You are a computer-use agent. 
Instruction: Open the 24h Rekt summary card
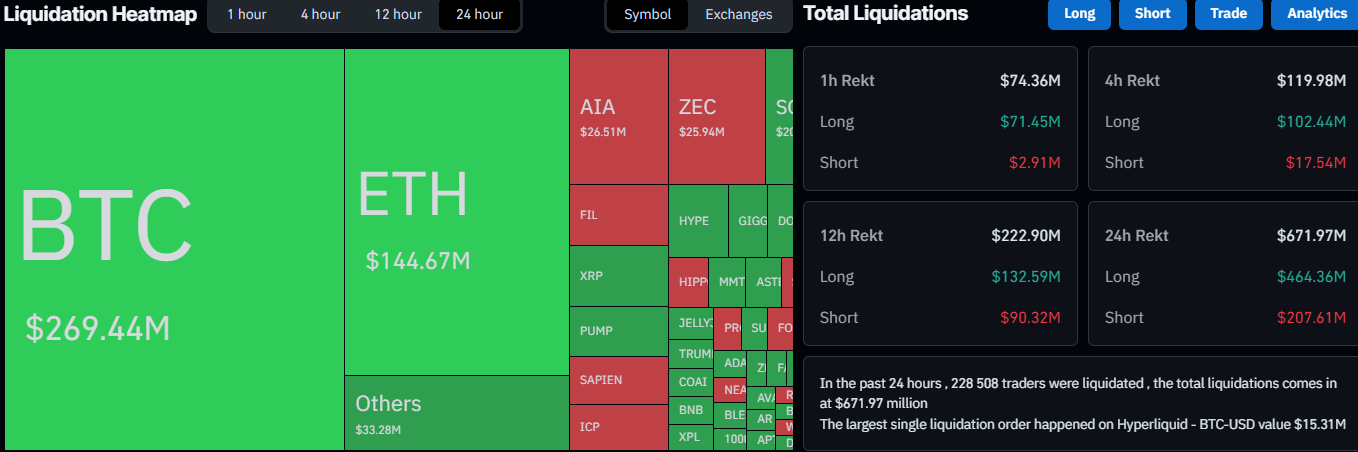pos(1223,273)
